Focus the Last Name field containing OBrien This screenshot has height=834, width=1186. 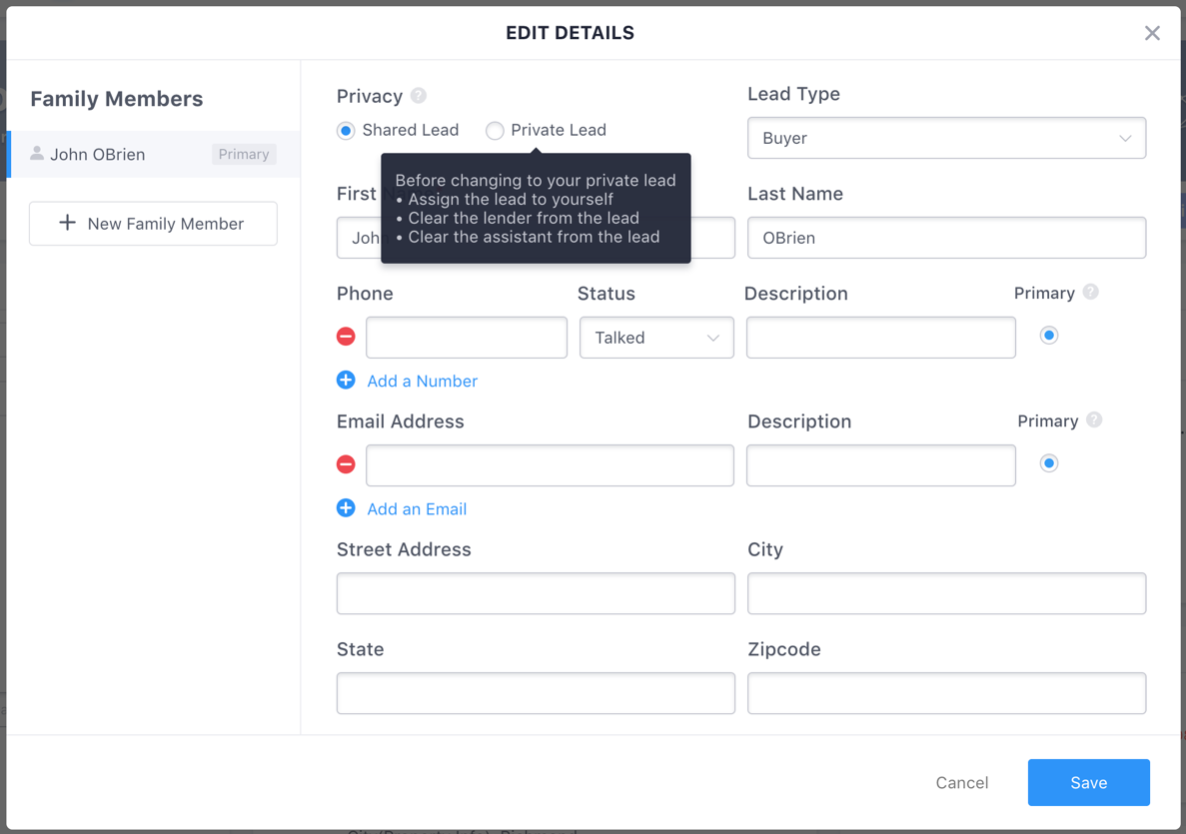pos(946,237)
